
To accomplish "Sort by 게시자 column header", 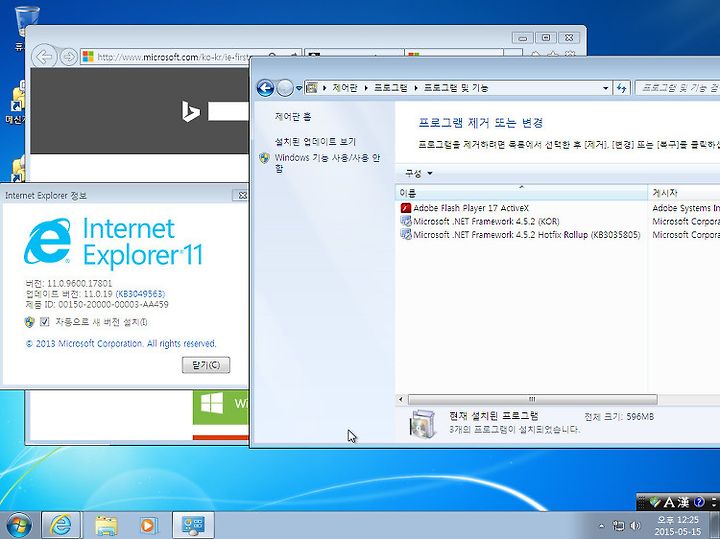I will [x=684, y=193].
